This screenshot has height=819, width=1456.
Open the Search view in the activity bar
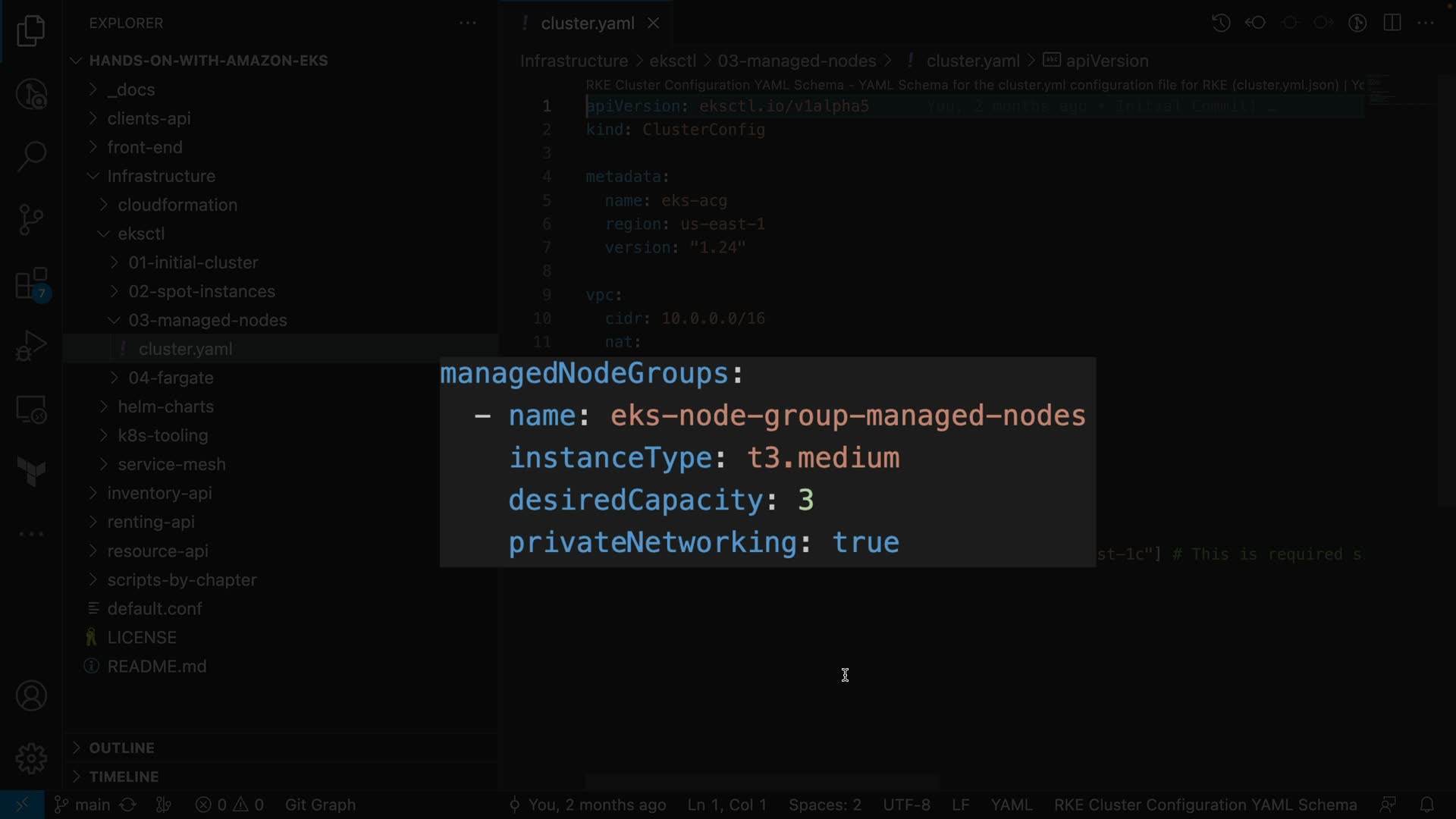click(31, 157)
